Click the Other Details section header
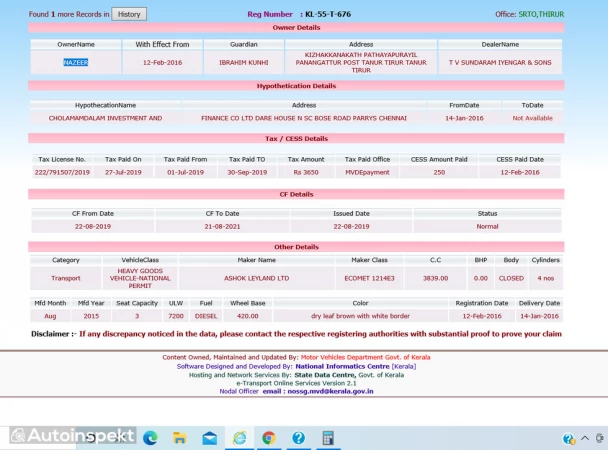The height and width of the screenshot is (450, 608). pyautogui.click(x=296, y=247)
